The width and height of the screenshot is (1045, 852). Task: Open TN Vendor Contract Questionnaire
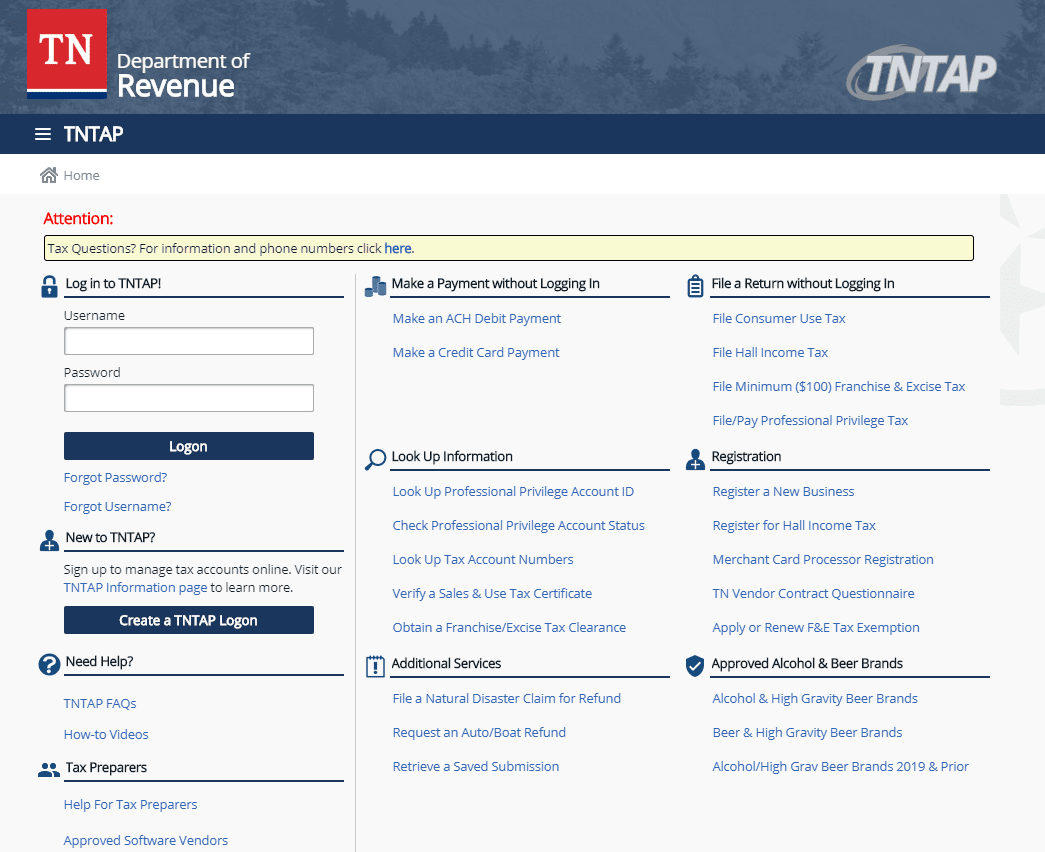(814, 593)
